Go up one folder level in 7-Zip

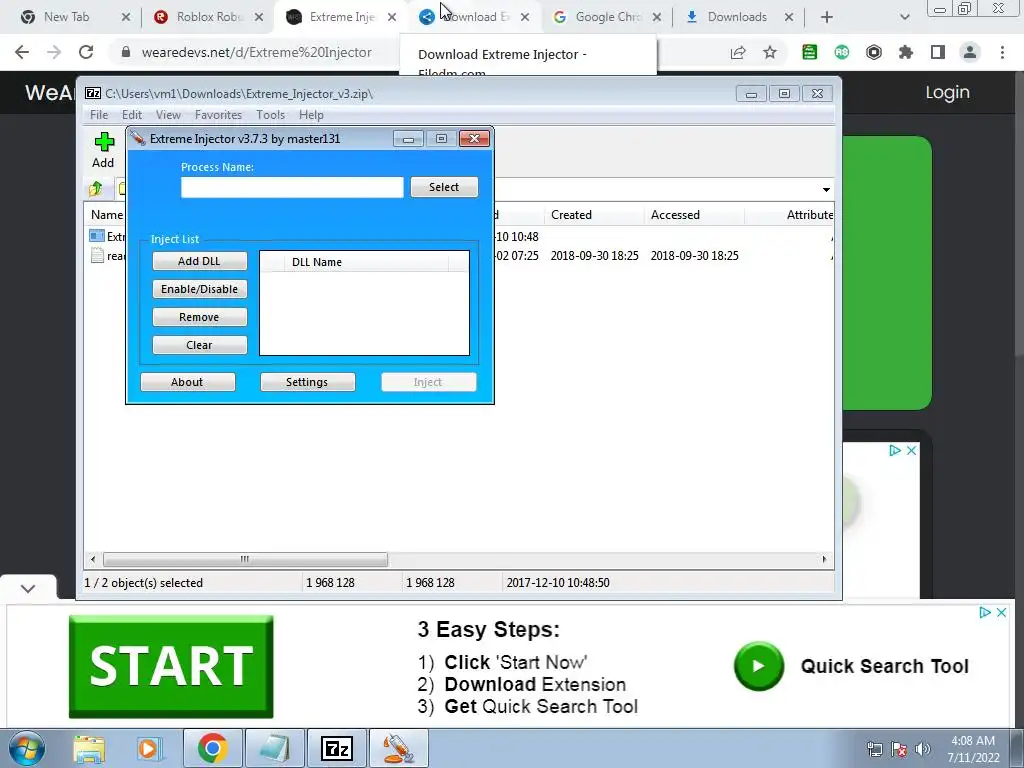pos(95,189)
